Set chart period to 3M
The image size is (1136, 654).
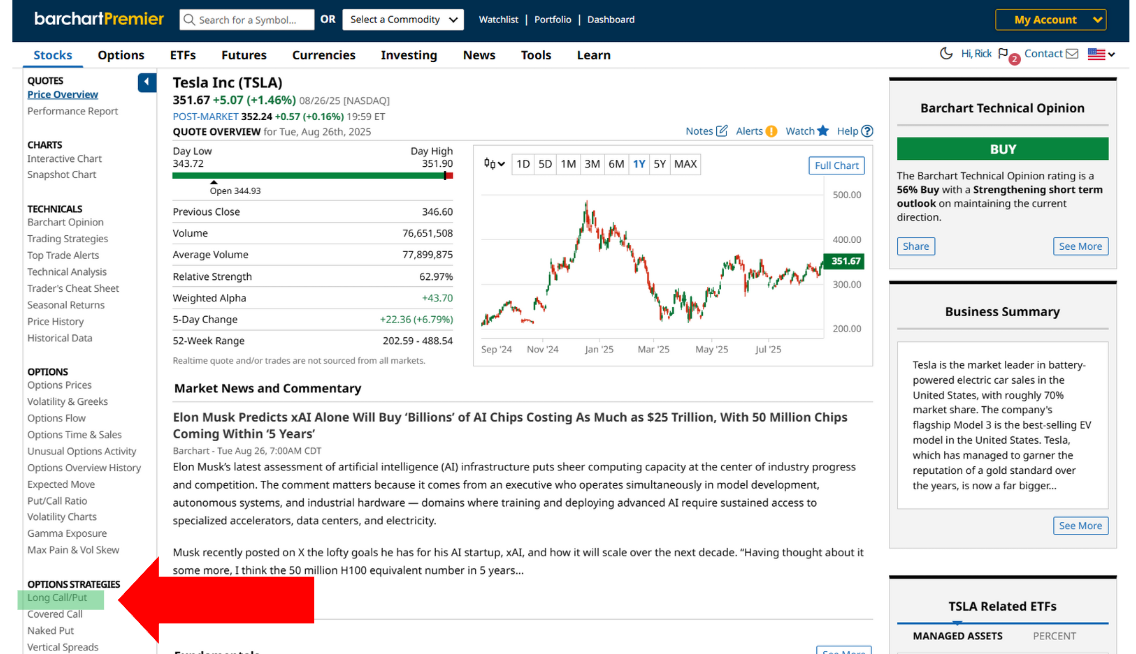coord(592,164)
